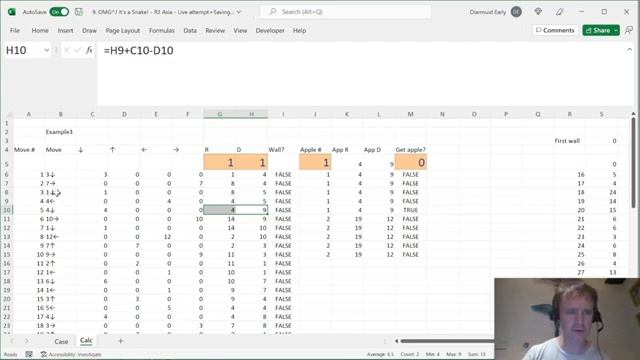Add a new sheet with plus icon
Image resolution: width=640 pixels, height=360 pixels.
(x=120, y=341)
